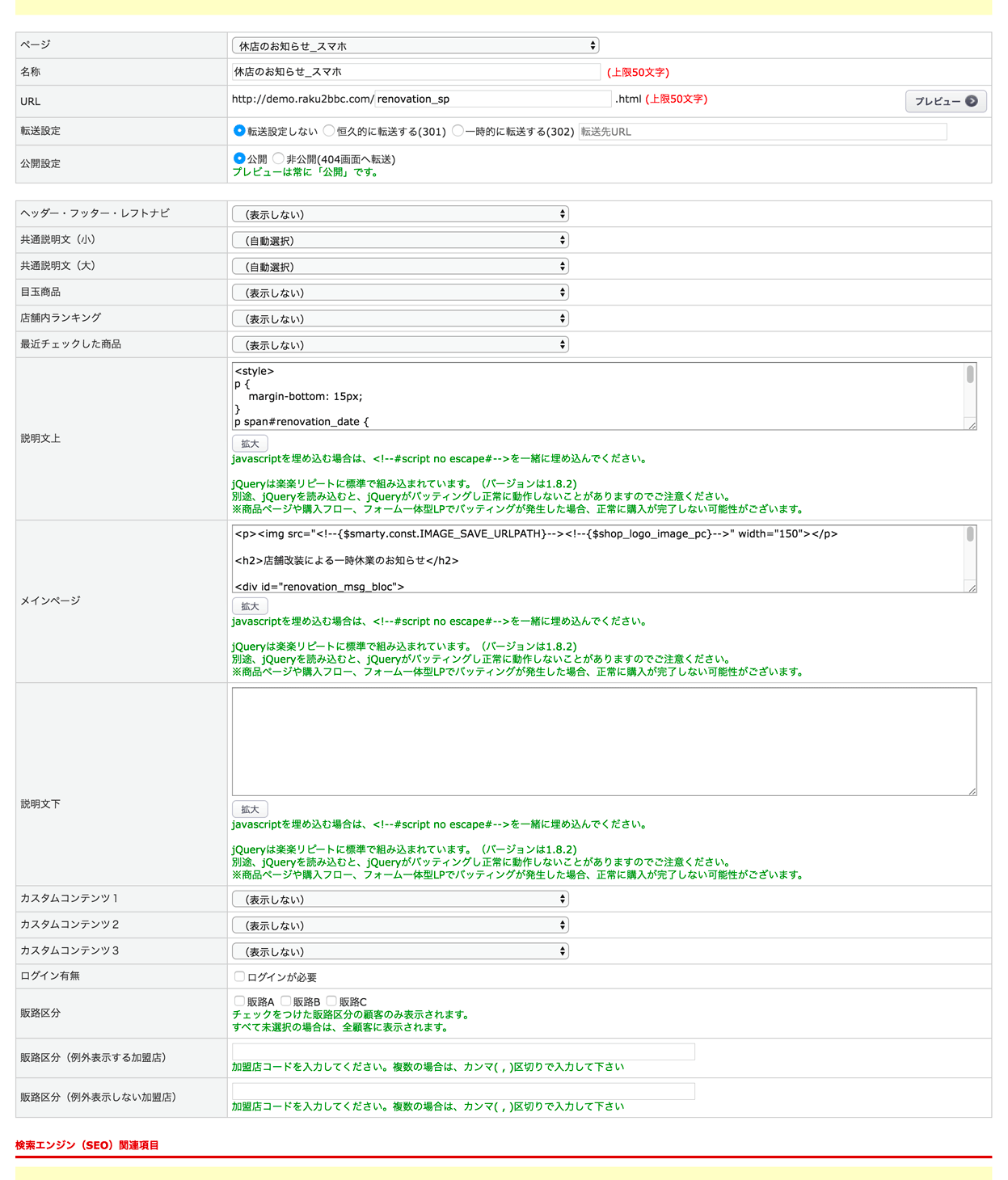1008x1180 pixels.
Task: Click the empty 説明文下 textarea
Action: [x=603, y=741]
